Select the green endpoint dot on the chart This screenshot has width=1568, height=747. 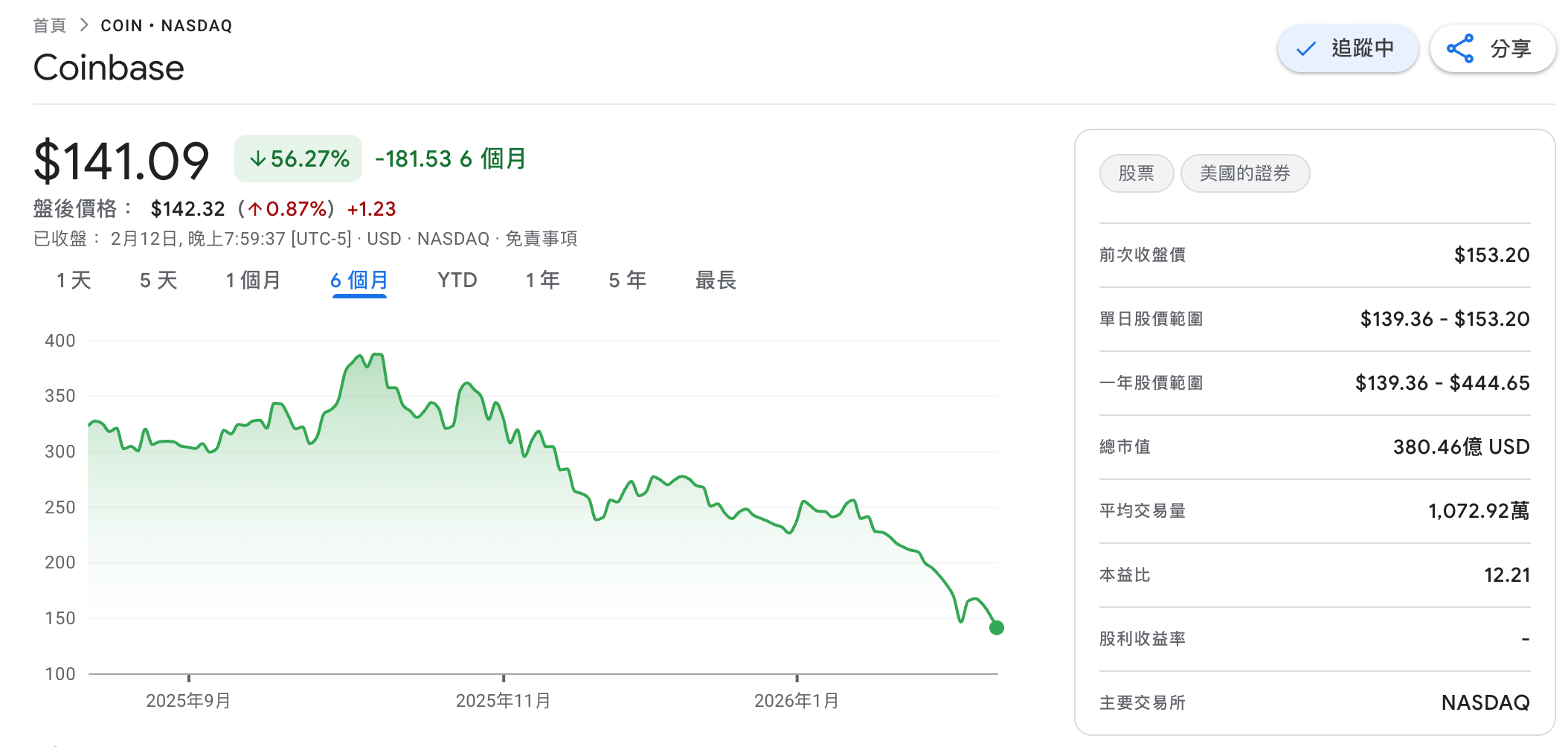(x=995, y=627)
